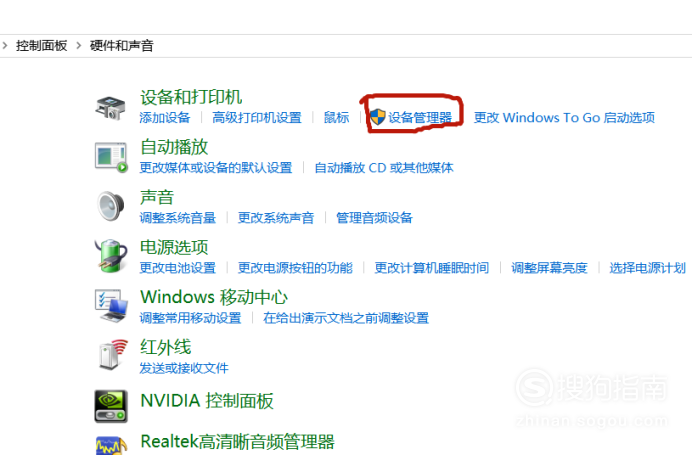Viewport: 692px width, 455px height.
Task: Click the speaker icon for 声音
Action: coord(111,207)
